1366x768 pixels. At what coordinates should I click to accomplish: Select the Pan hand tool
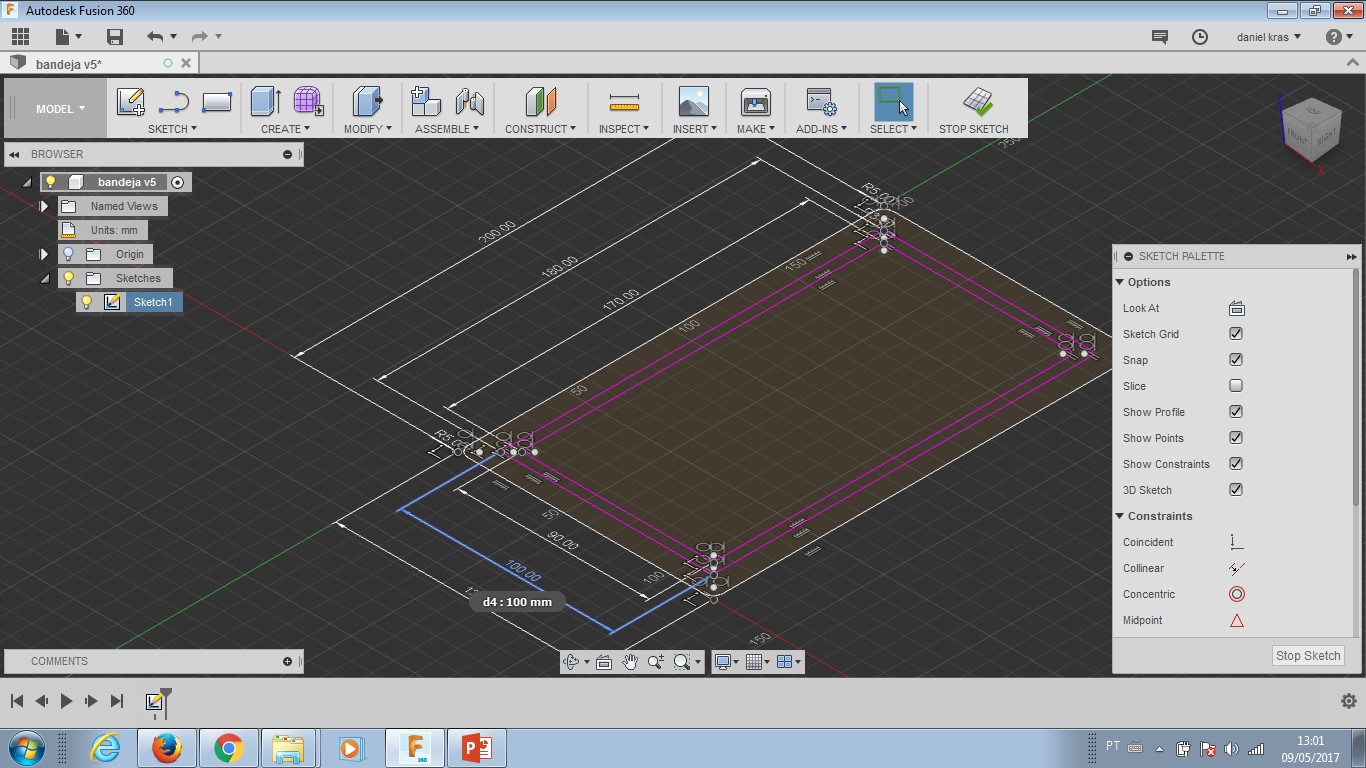click(x=630, y=662)
